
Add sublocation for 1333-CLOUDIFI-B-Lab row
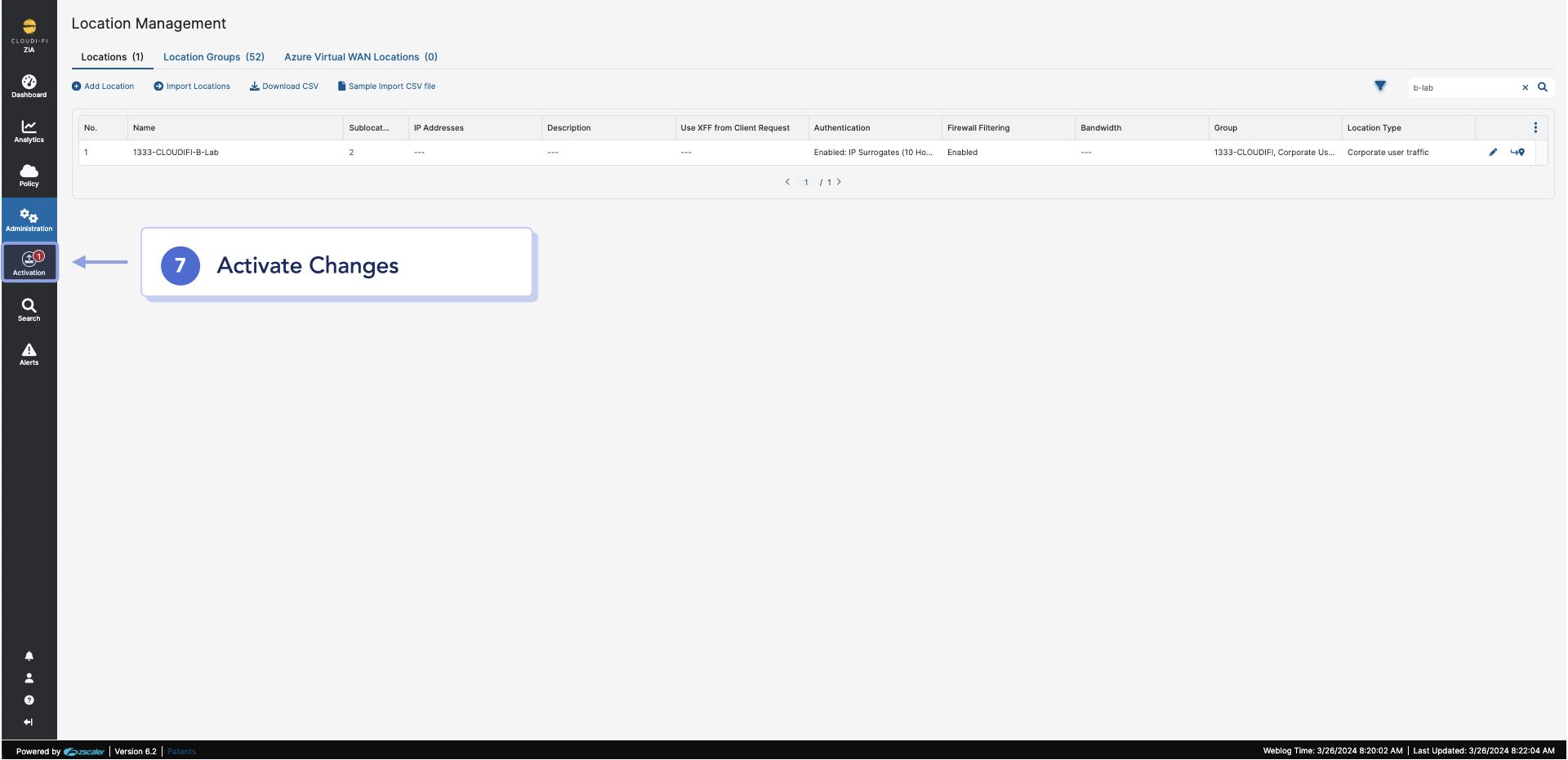pos(1517,152)
